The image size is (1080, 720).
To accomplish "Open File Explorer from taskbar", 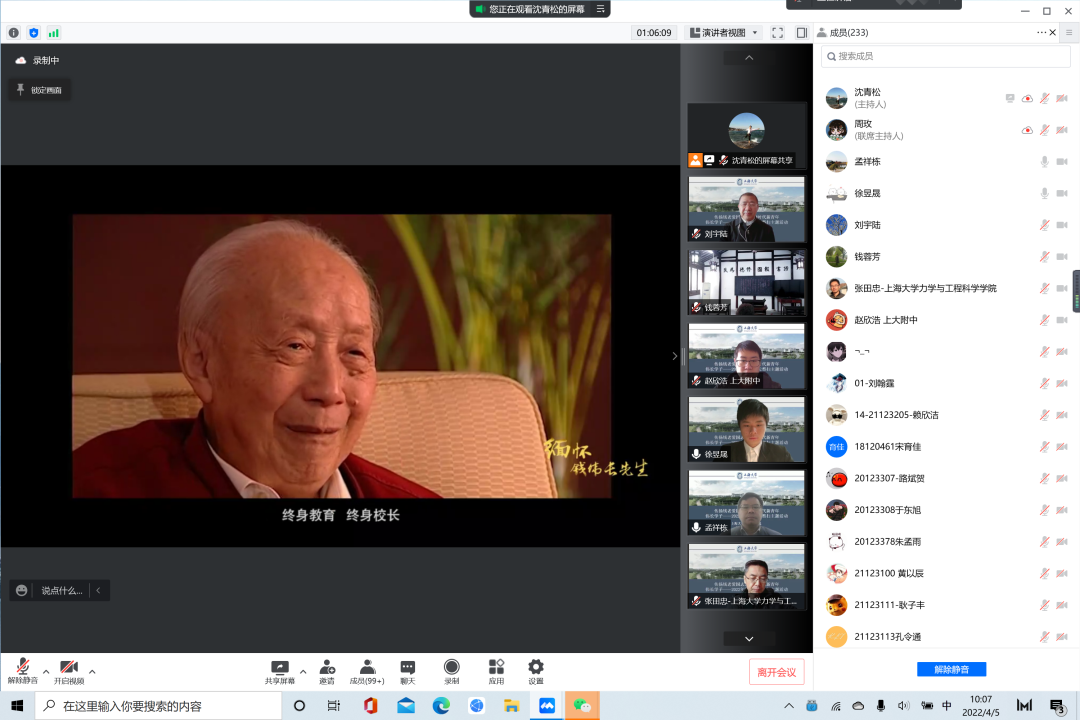I will pyautogui.click(x=511, y=706).
